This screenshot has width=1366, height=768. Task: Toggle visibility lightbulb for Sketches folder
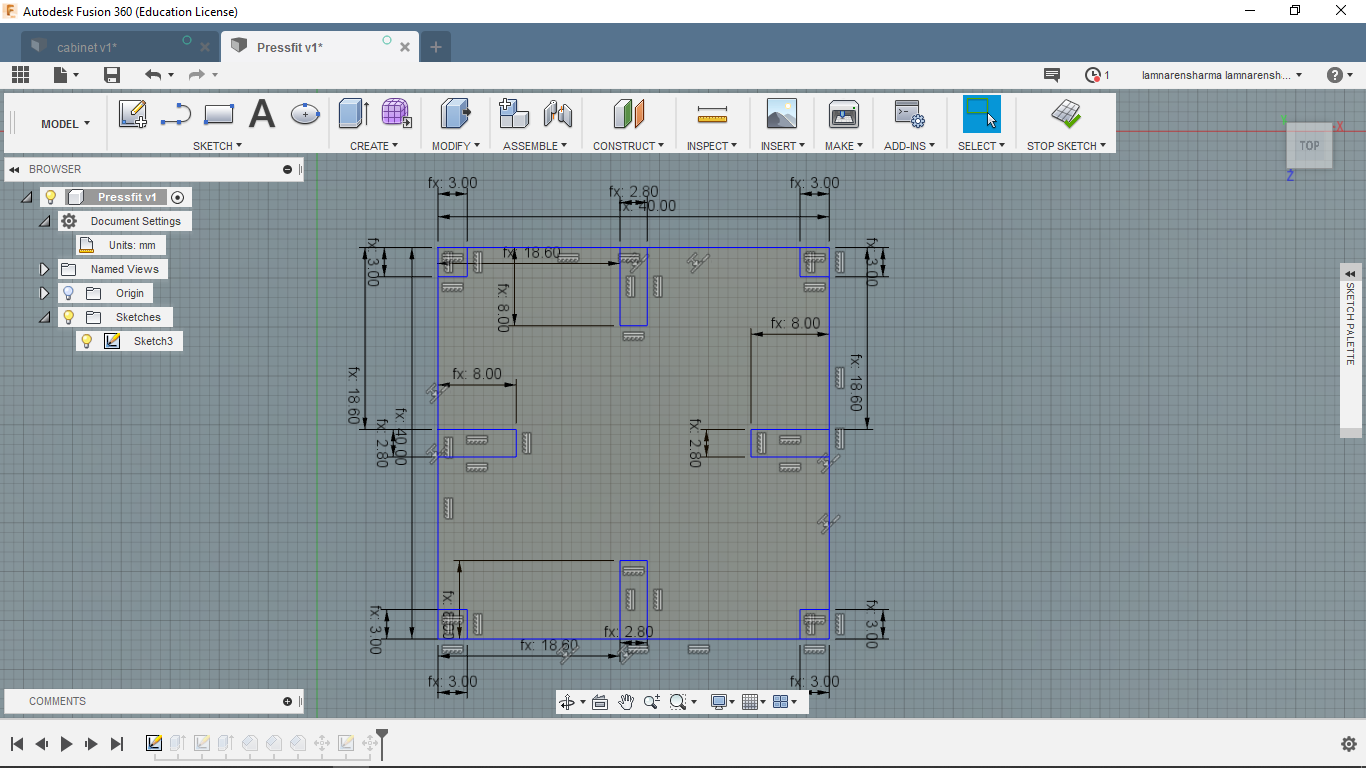68,317
